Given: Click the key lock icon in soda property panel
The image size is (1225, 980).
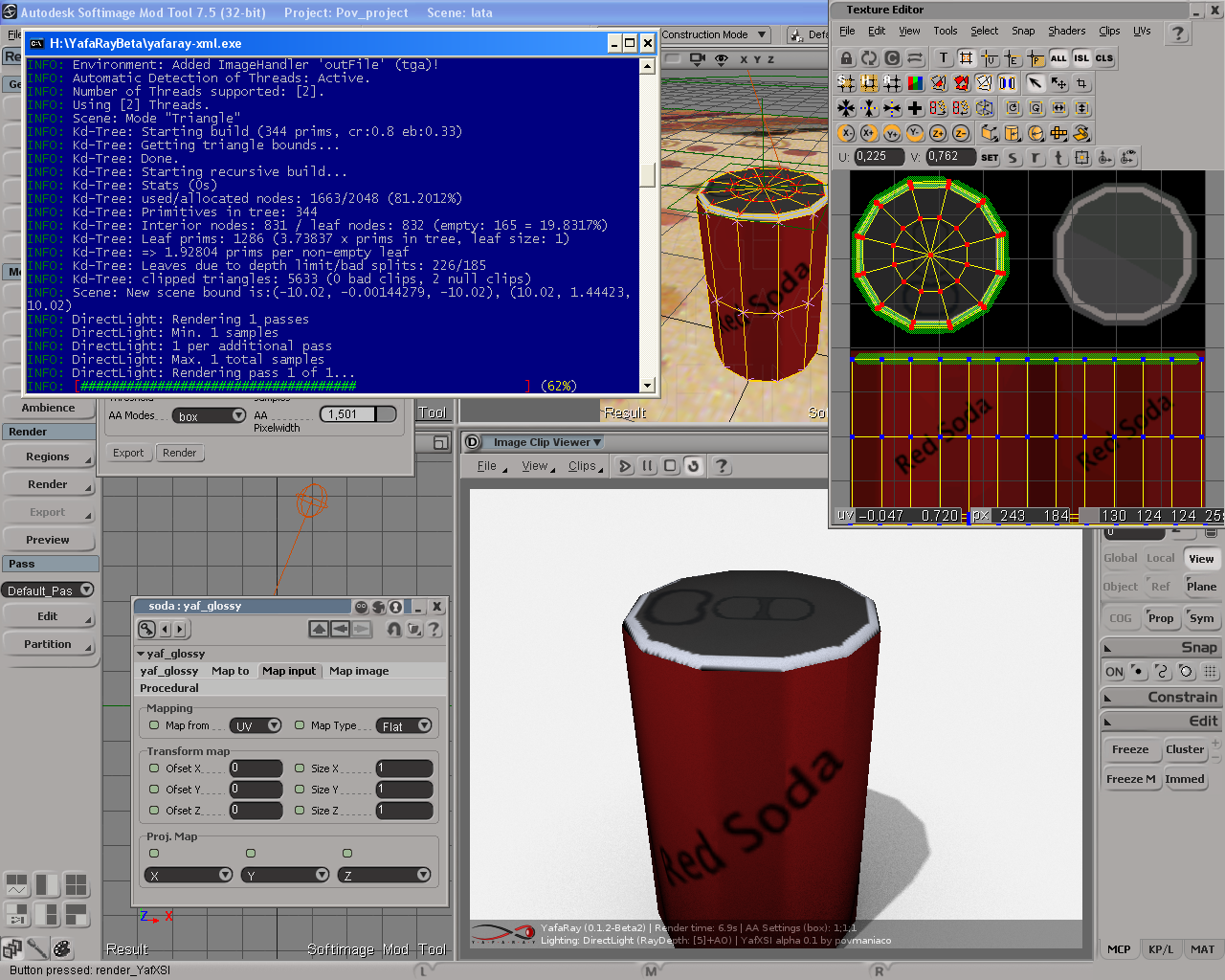Looking at the screenshot, I should pyautogui.click(x=146, y=629).
